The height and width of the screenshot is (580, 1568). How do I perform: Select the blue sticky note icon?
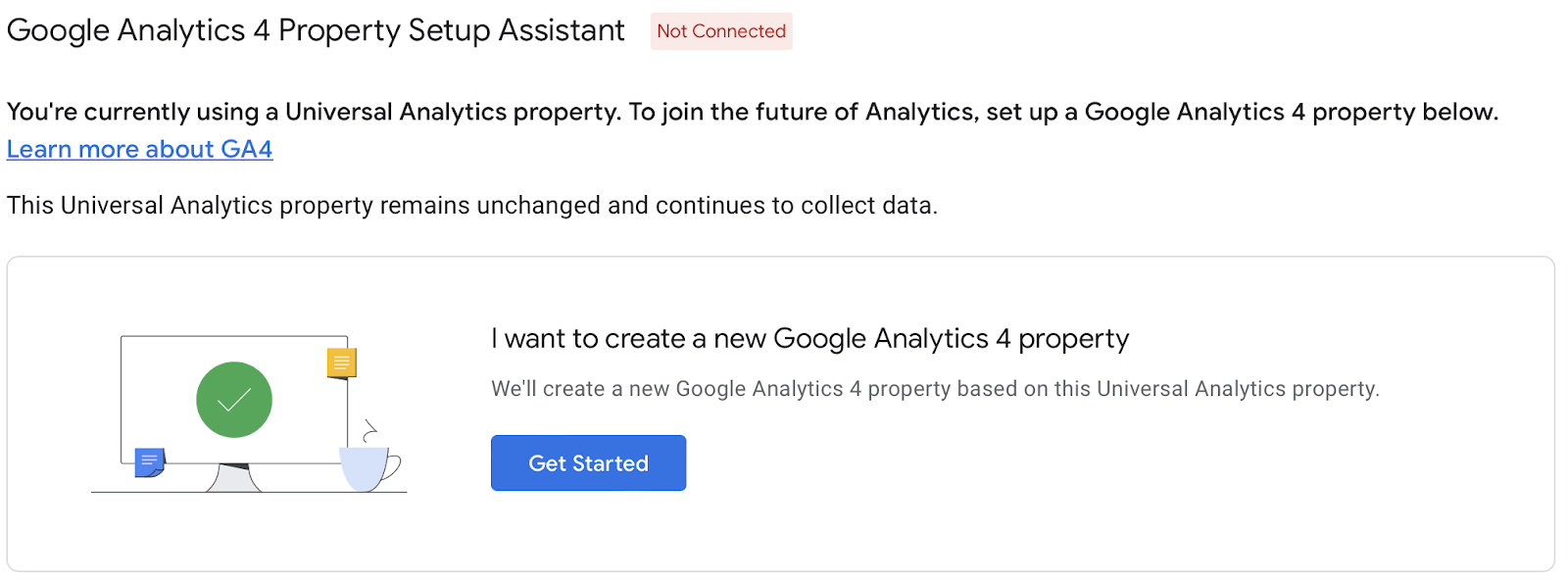(149, 461)
